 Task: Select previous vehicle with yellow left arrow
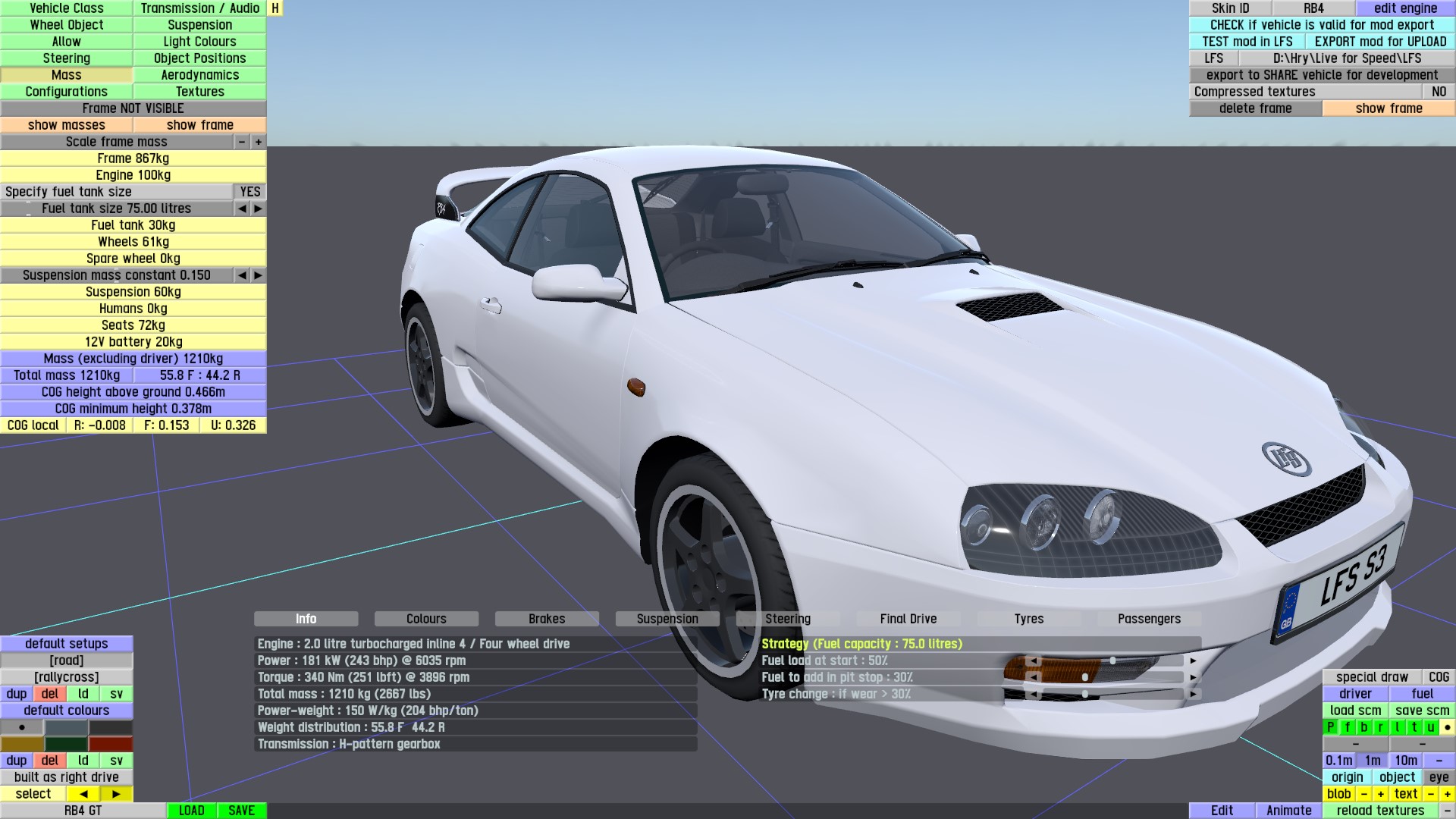pos(83,794)
